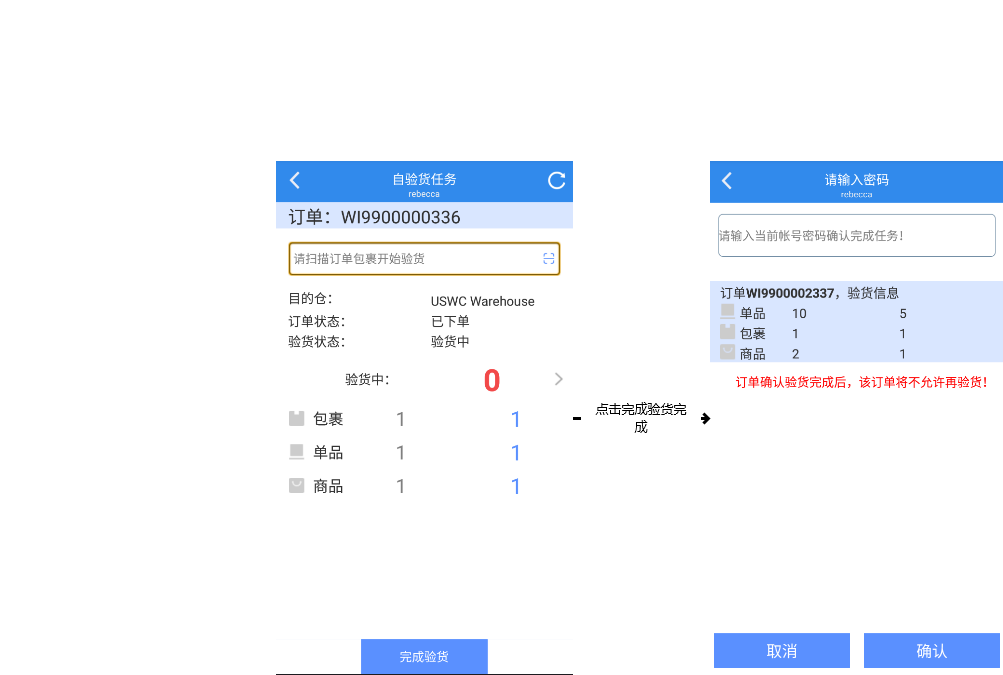The width and height of the screenshot is (1003, 675).
Task: Tap the 取消 button
Action: 782,651
